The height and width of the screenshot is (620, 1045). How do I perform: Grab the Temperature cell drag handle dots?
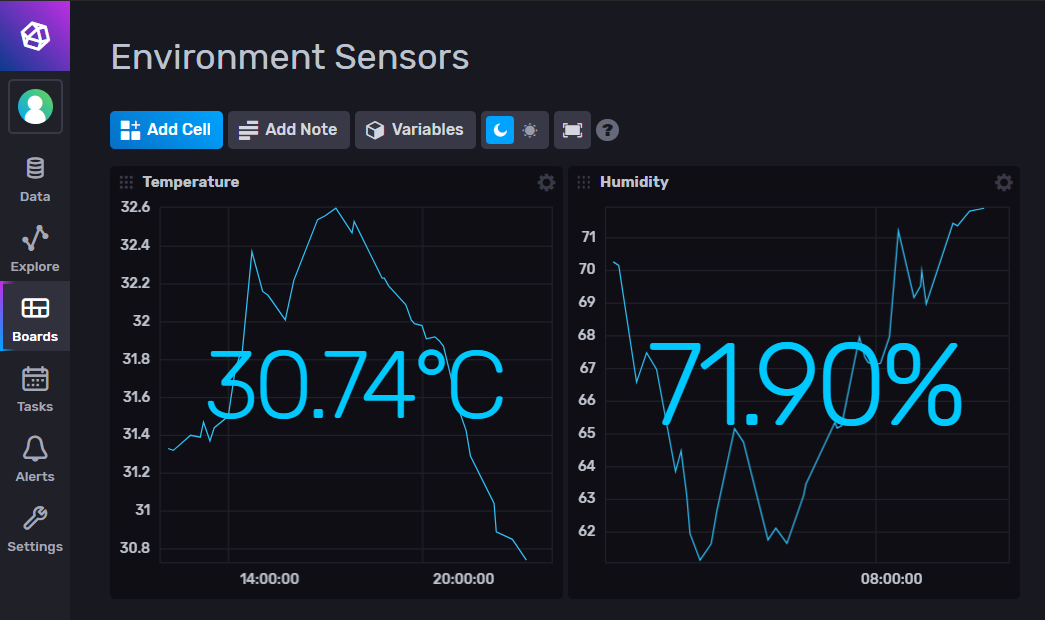126,182
